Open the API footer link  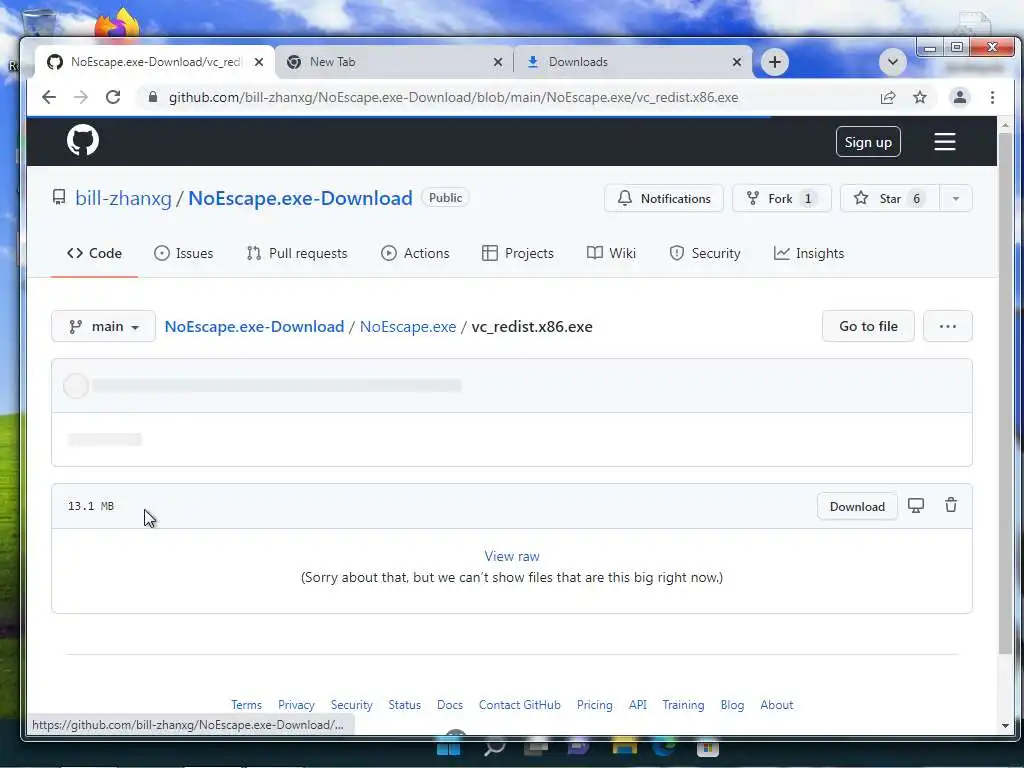pos(637,705)
